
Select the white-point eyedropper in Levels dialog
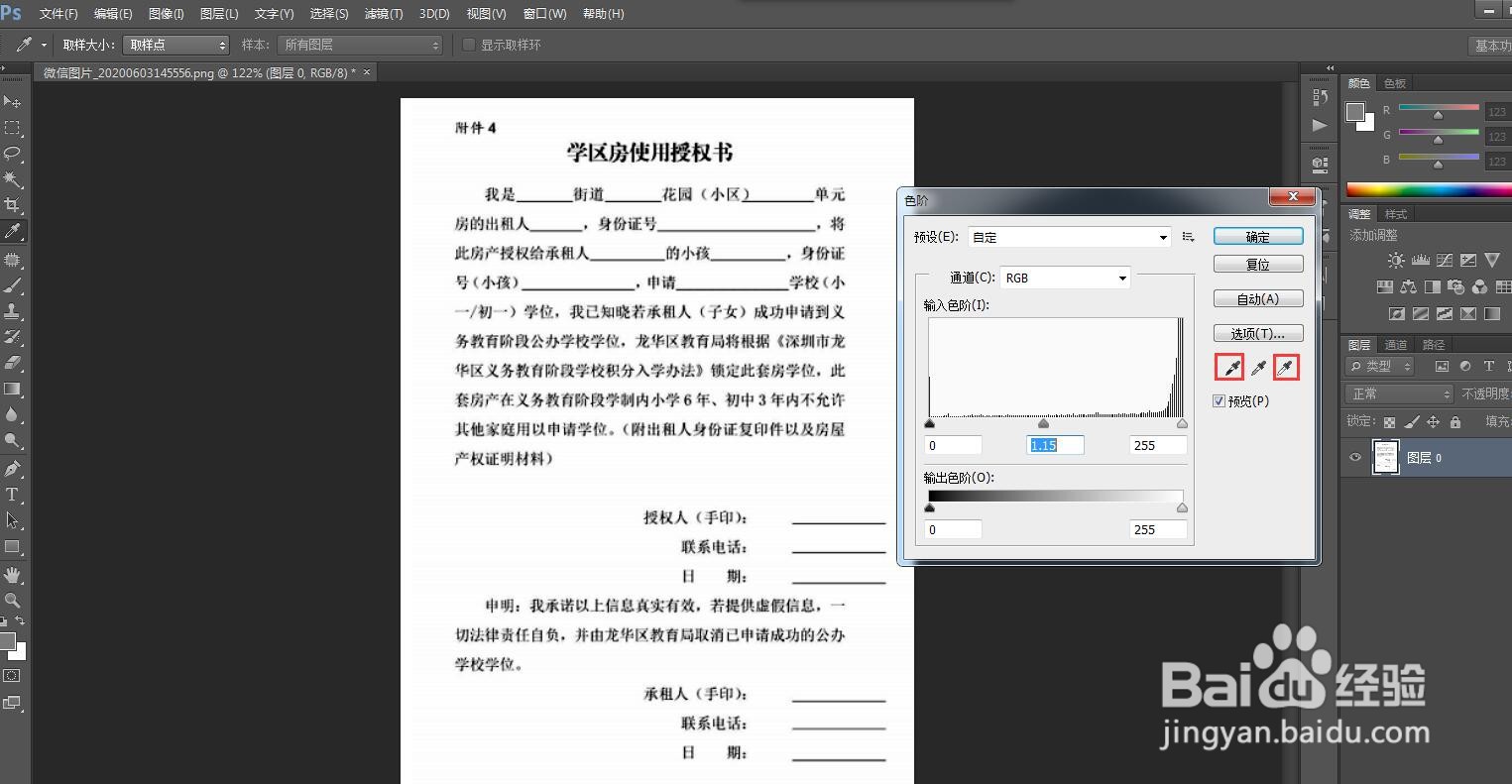(x=1286, y=367)
